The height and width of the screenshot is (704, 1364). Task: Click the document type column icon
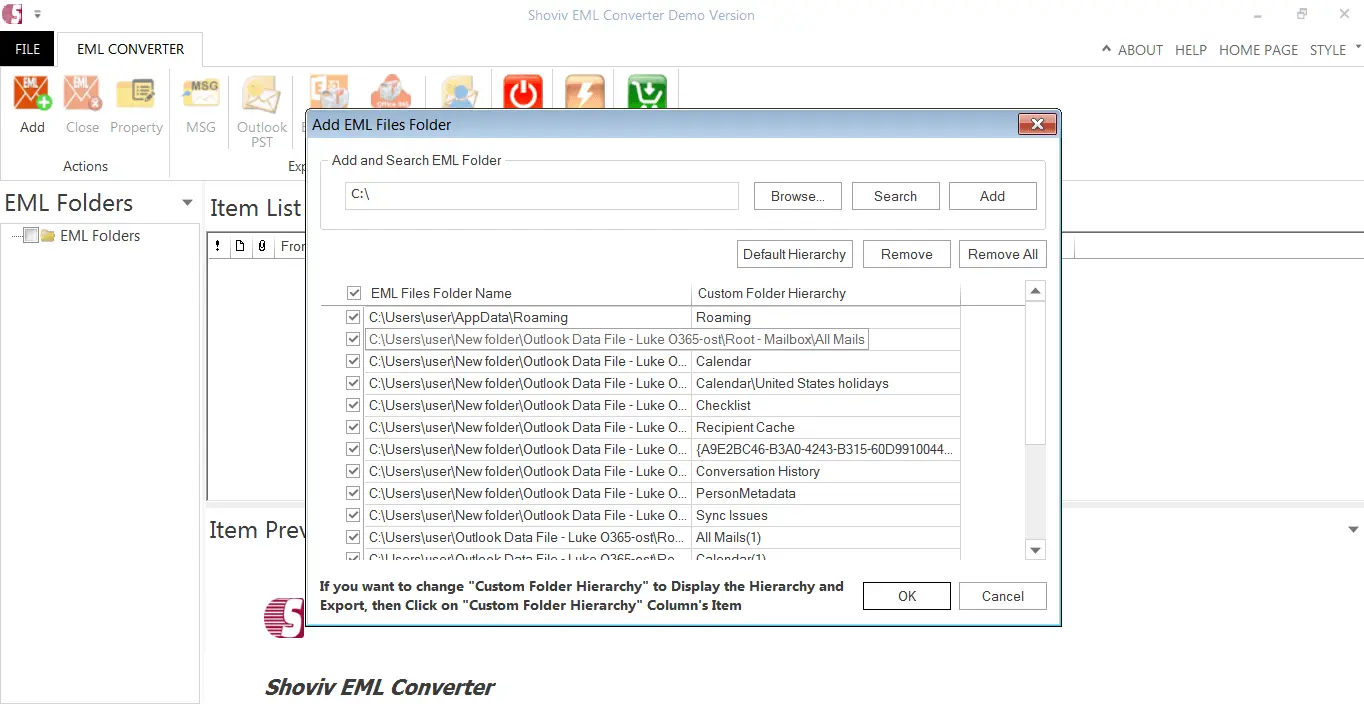coord(240,246)
